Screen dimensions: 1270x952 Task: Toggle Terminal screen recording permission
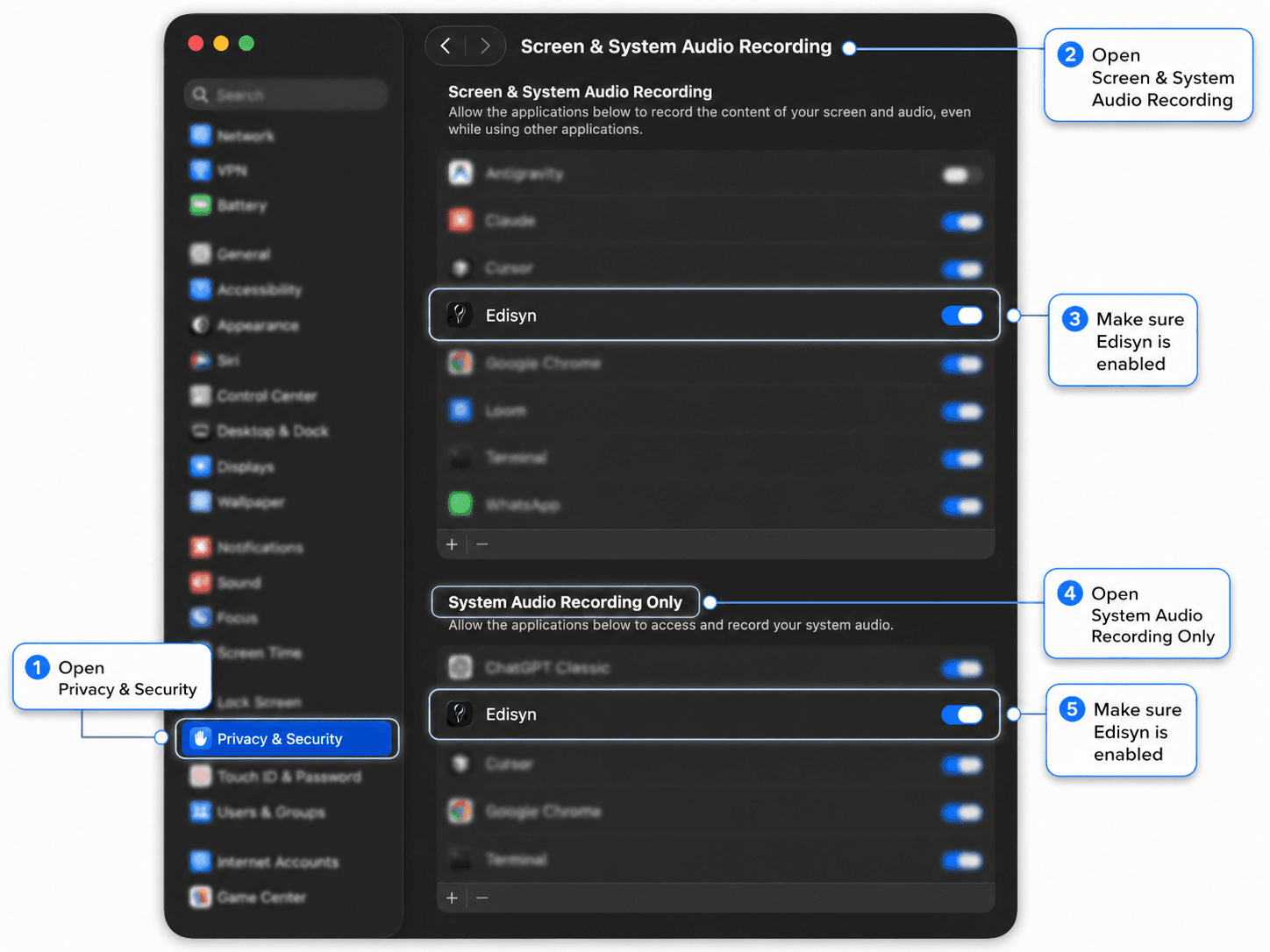pyautogui.click(x=962, y=458)
